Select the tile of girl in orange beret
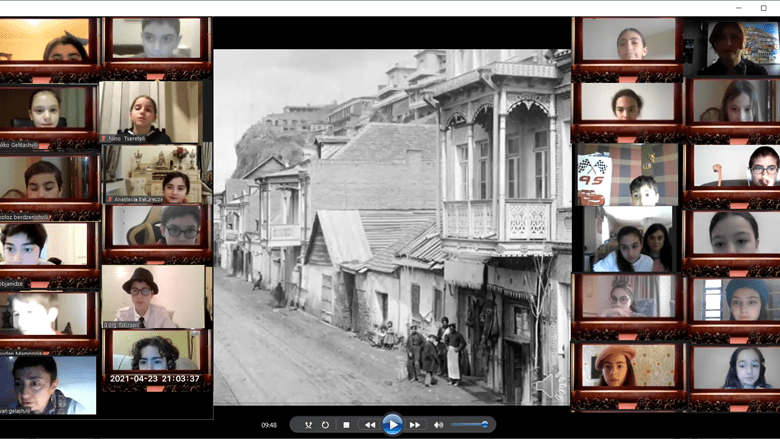Viewport: 780px width, 439px height. point(628,366)
